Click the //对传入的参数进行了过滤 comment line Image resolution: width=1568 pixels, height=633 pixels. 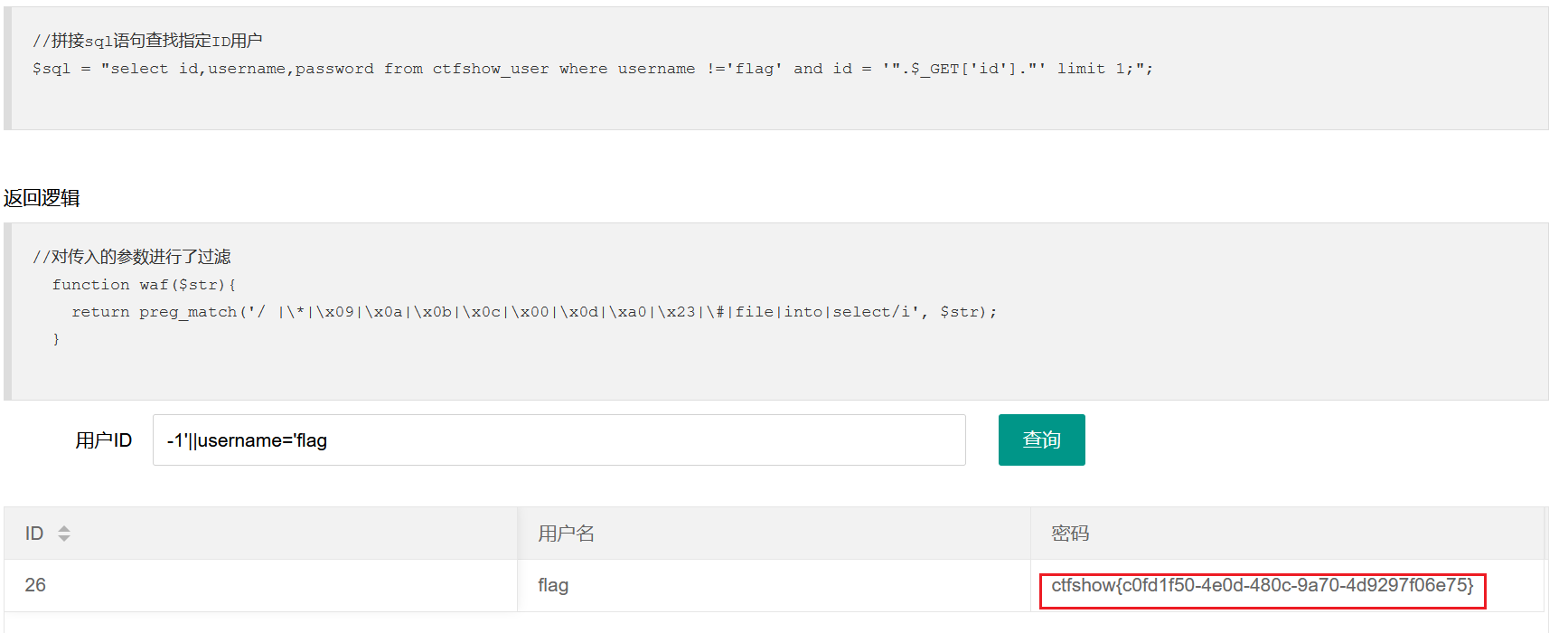coord(132,257)
